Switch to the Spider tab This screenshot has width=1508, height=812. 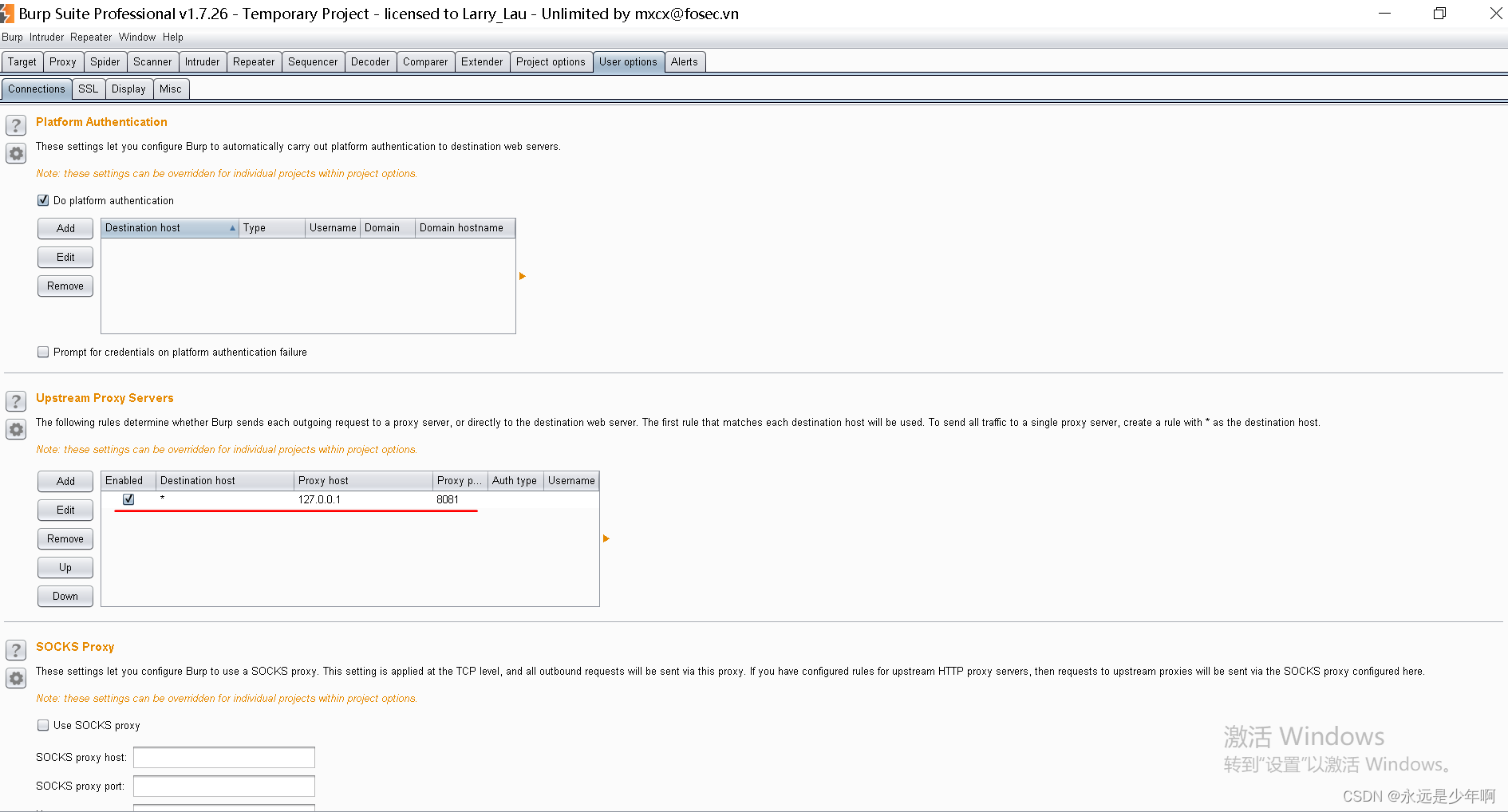(105, 61)
